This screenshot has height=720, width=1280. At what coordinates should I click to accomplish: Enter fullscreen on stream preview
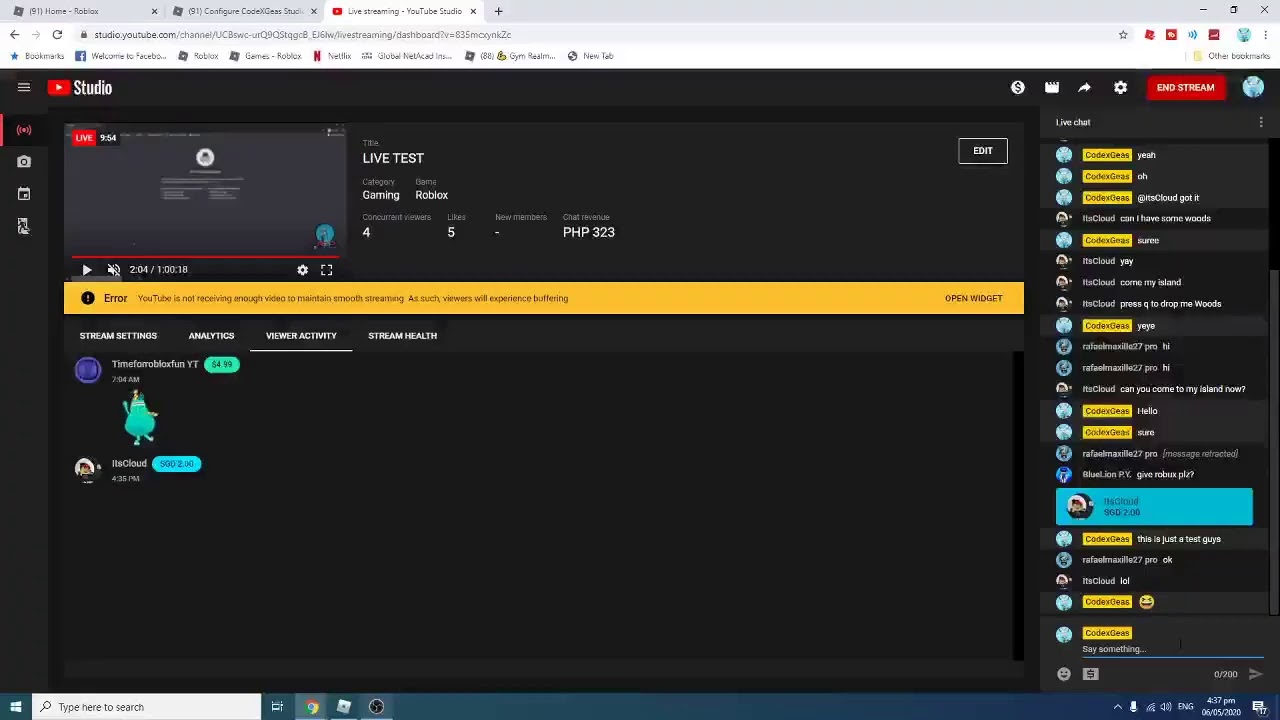[x=327, y=270]
